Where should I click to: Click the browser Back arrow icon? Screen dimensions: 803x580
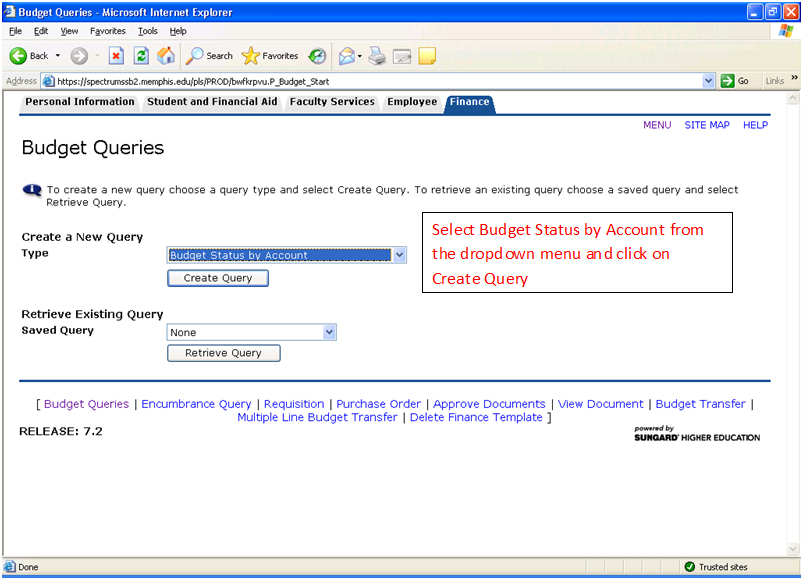coord(18,56)
